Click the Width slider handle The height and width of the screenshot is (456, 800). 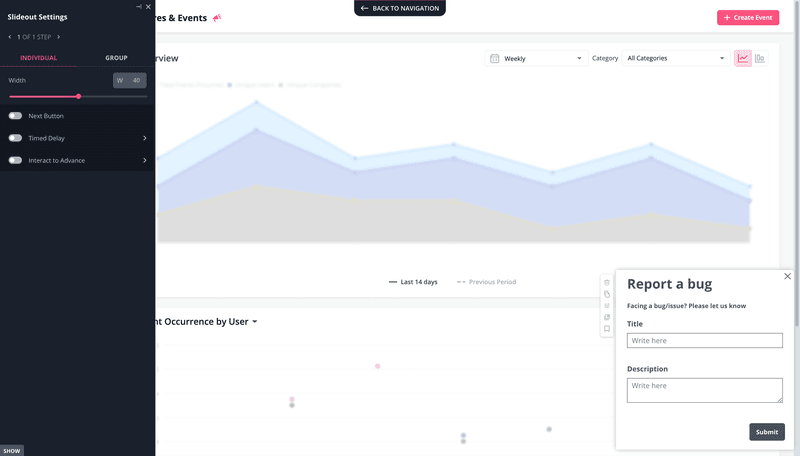click(79, 96)
